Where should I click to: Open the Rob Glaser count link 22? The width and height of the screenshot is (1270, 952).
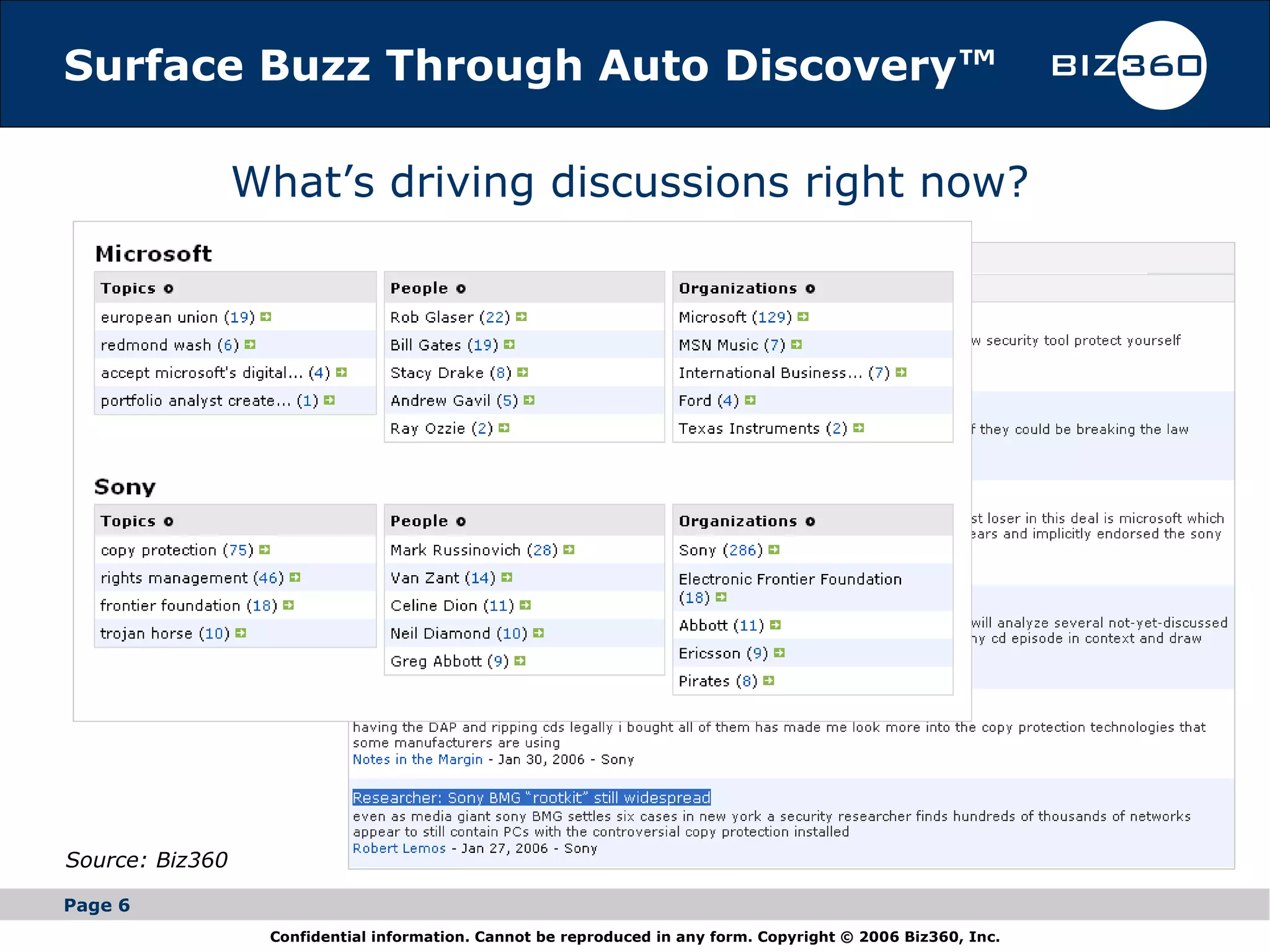[x=495, y=317]
